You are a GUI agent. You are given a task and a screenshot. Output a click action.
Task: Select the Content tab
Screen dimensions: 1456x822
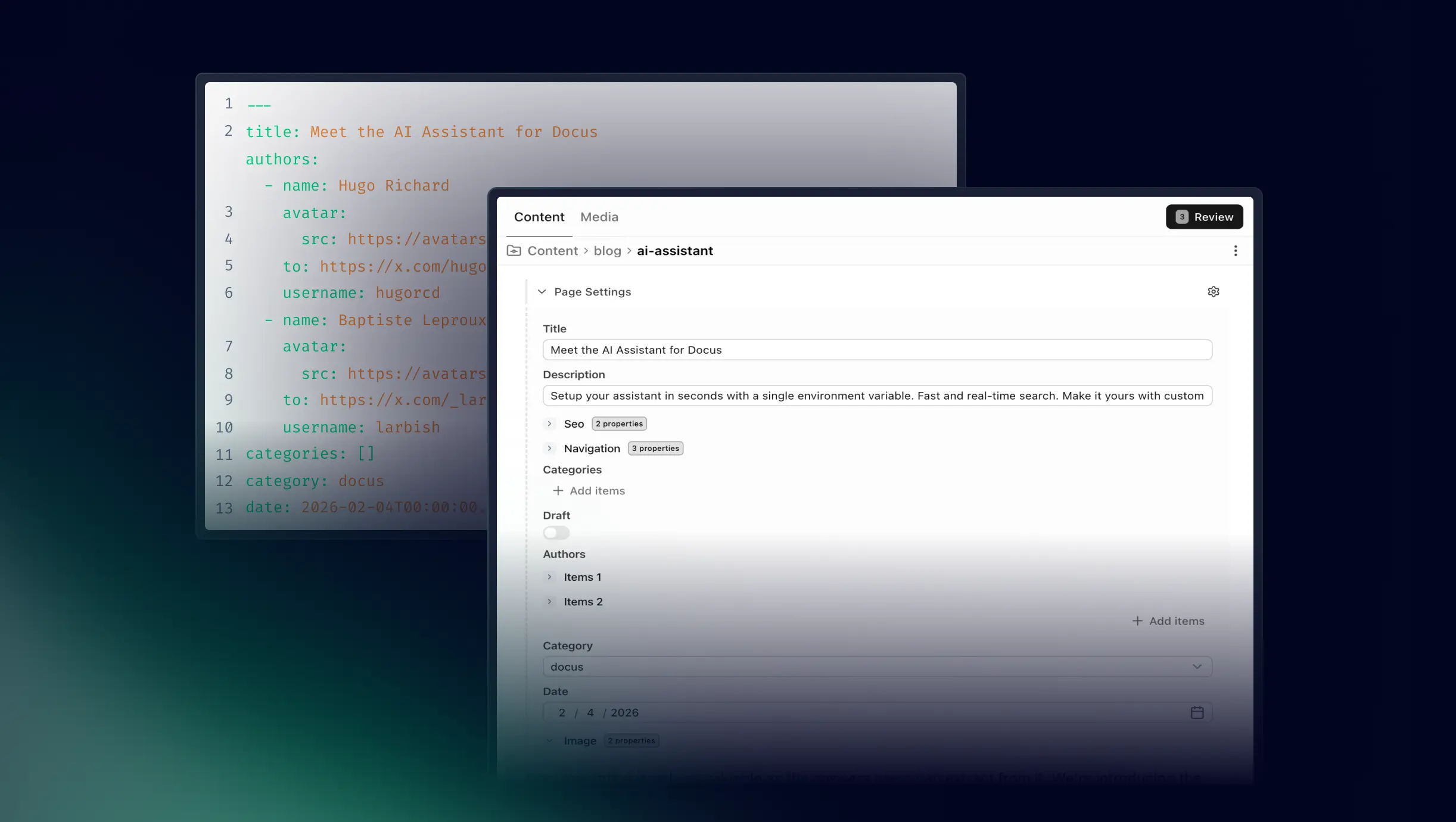(539, 217)
